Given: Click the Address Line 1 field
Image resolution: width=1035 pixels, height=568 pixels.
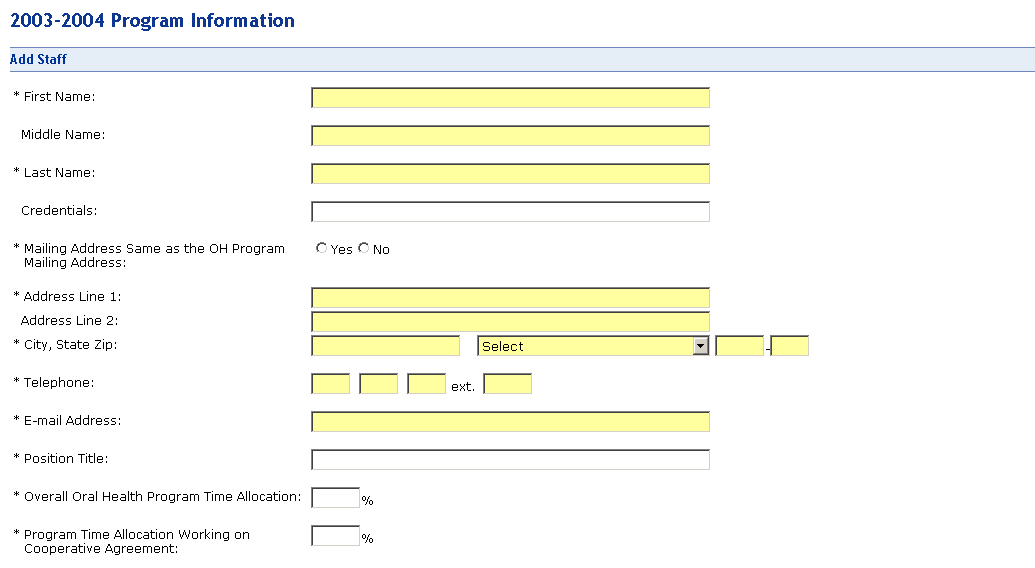Looking at the screenshot, I should (x=510, y=298).
